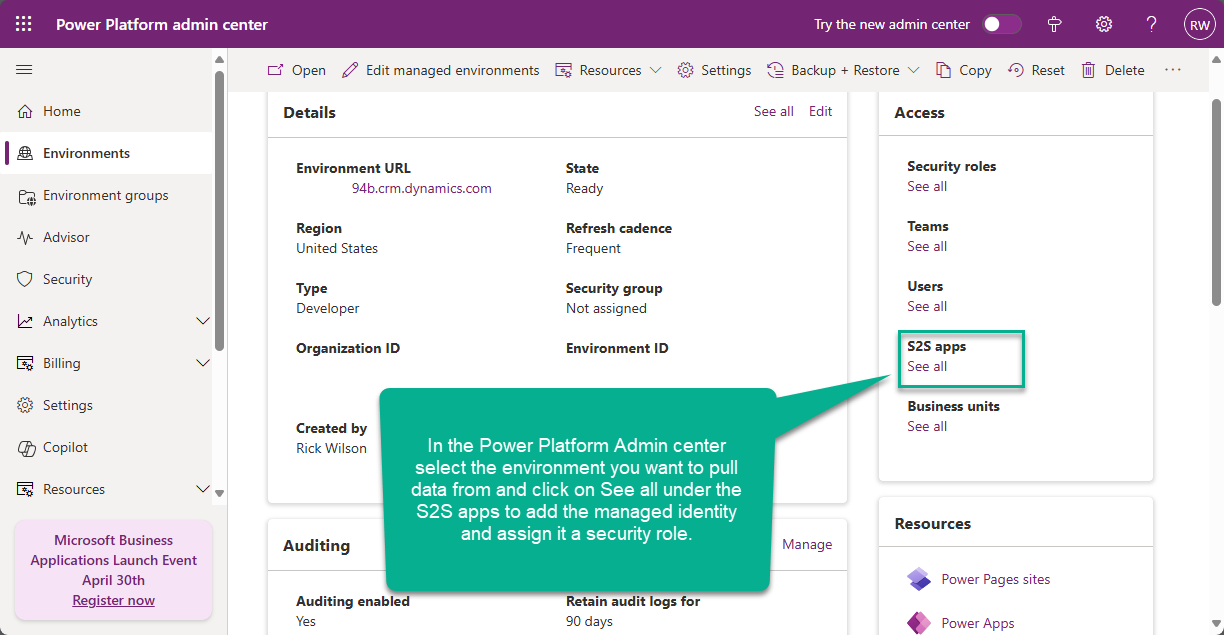This screenshot has height=635, width=1224.
Task: Click See all under S2S apps
Action: click(927, 366)
